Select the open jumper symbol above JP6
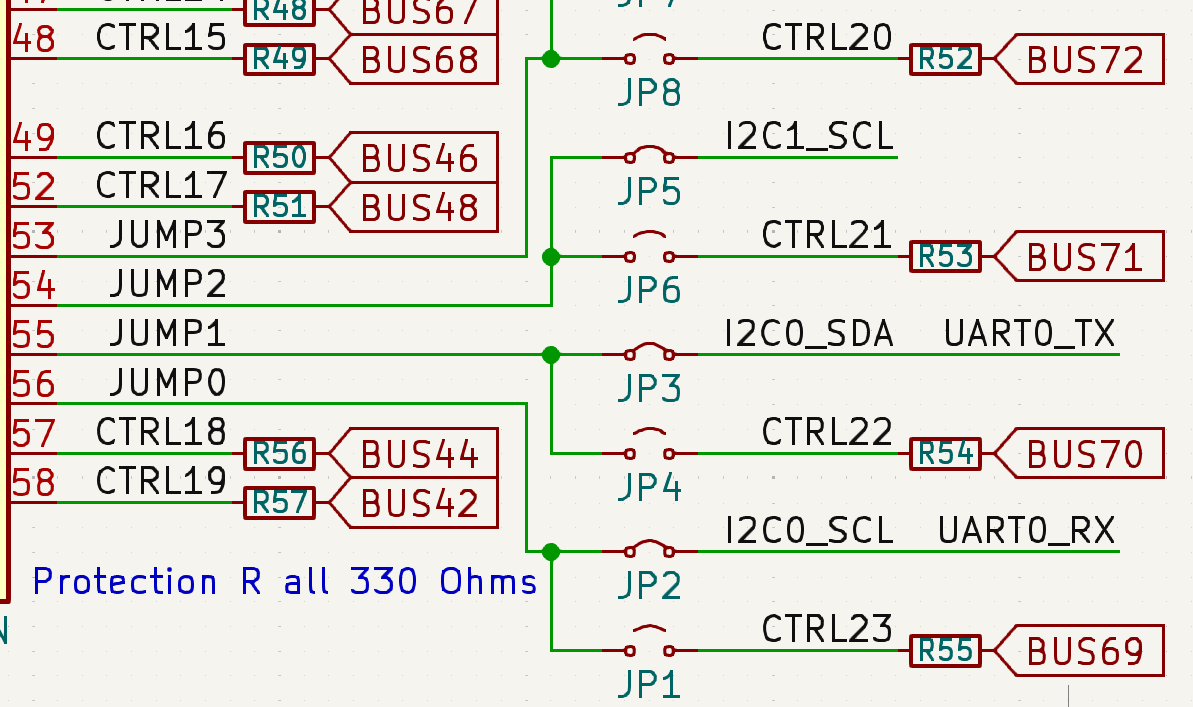This screenshot has height=707, width=1193. pos(650,252)
